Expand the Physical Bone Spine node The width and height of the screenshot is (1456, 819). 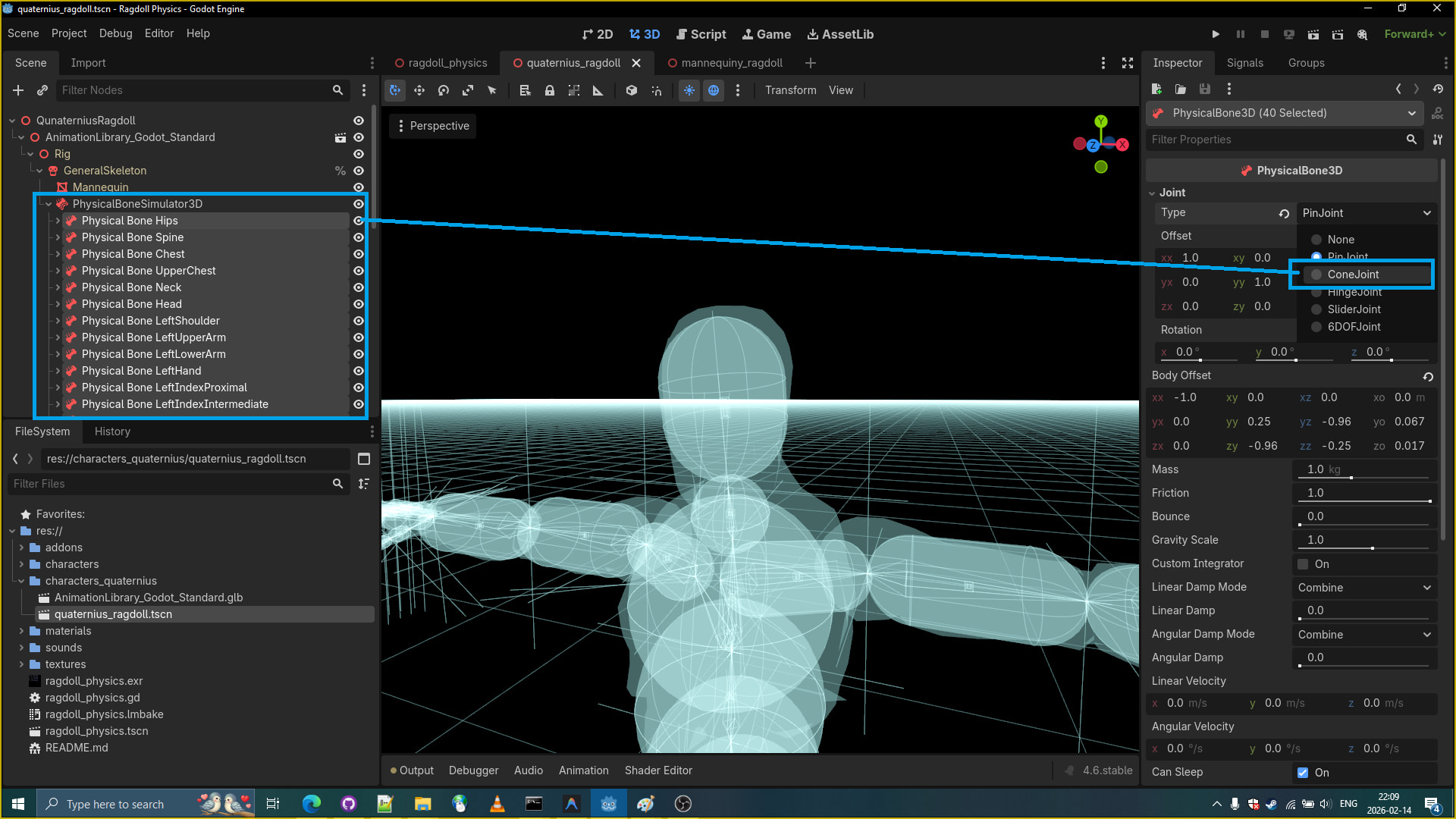point(58,237)
